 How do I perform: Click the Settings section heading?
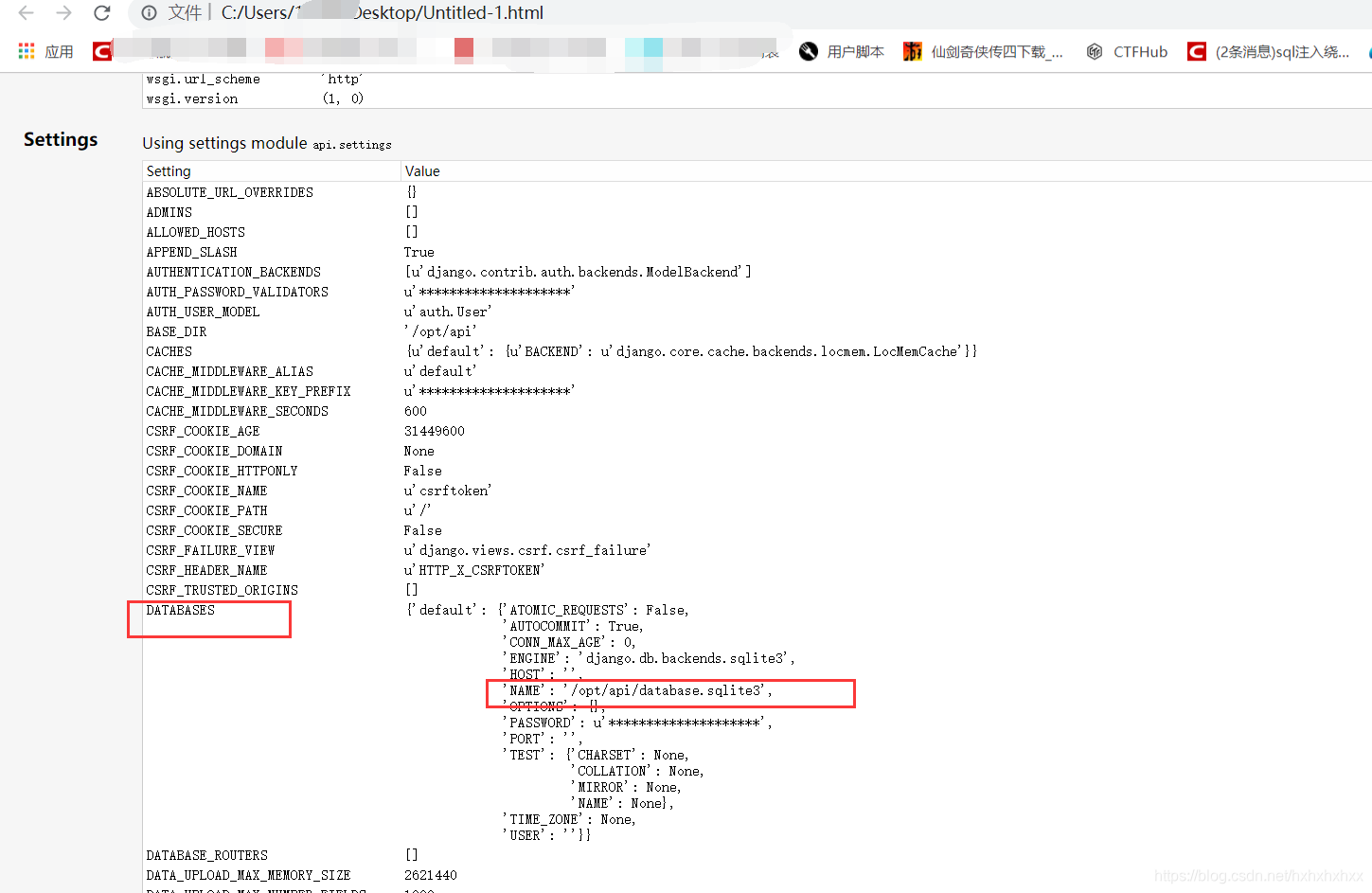tap(61, 139)
